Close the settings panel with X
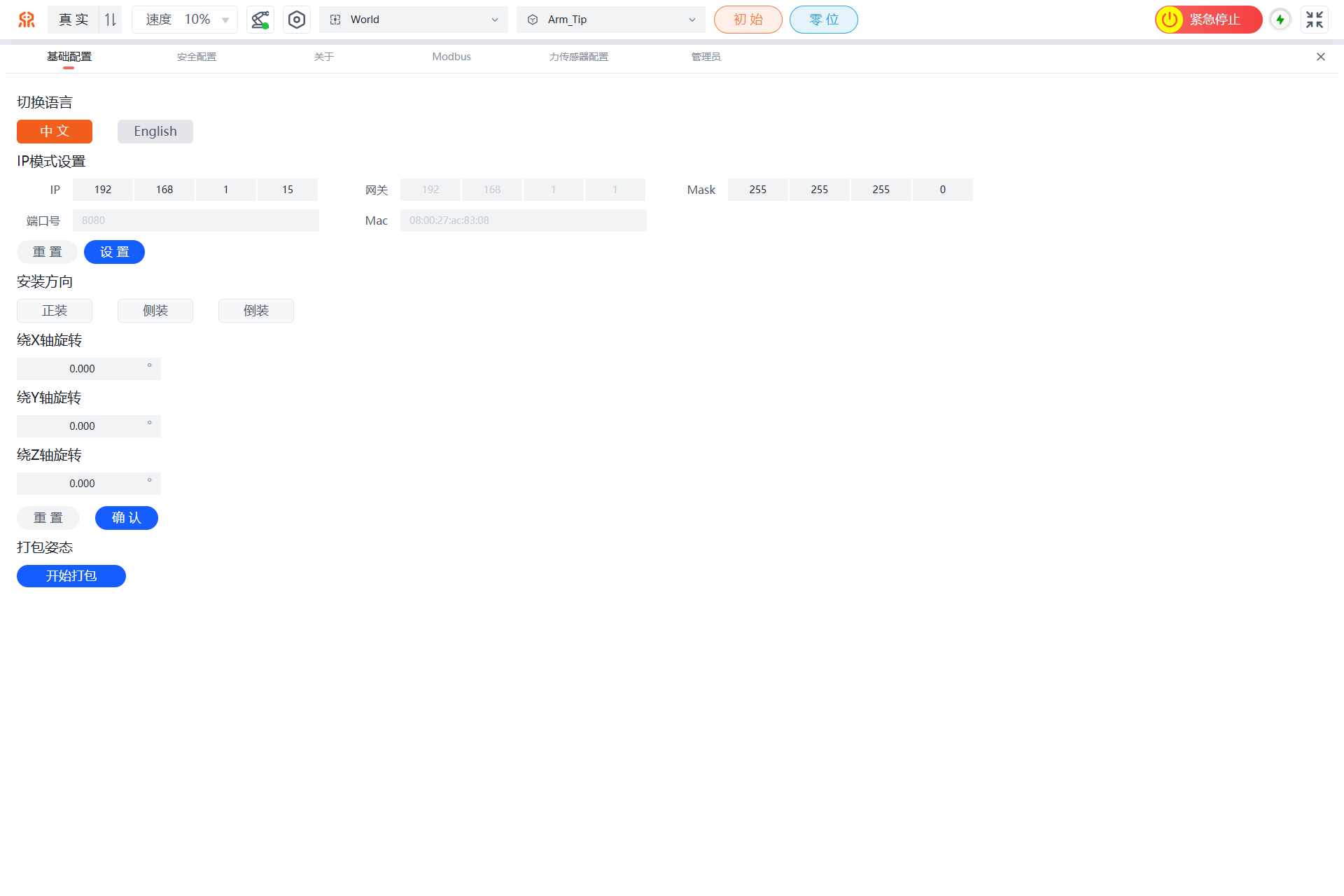The image size is (1344, 896). tap(1320, 57)
